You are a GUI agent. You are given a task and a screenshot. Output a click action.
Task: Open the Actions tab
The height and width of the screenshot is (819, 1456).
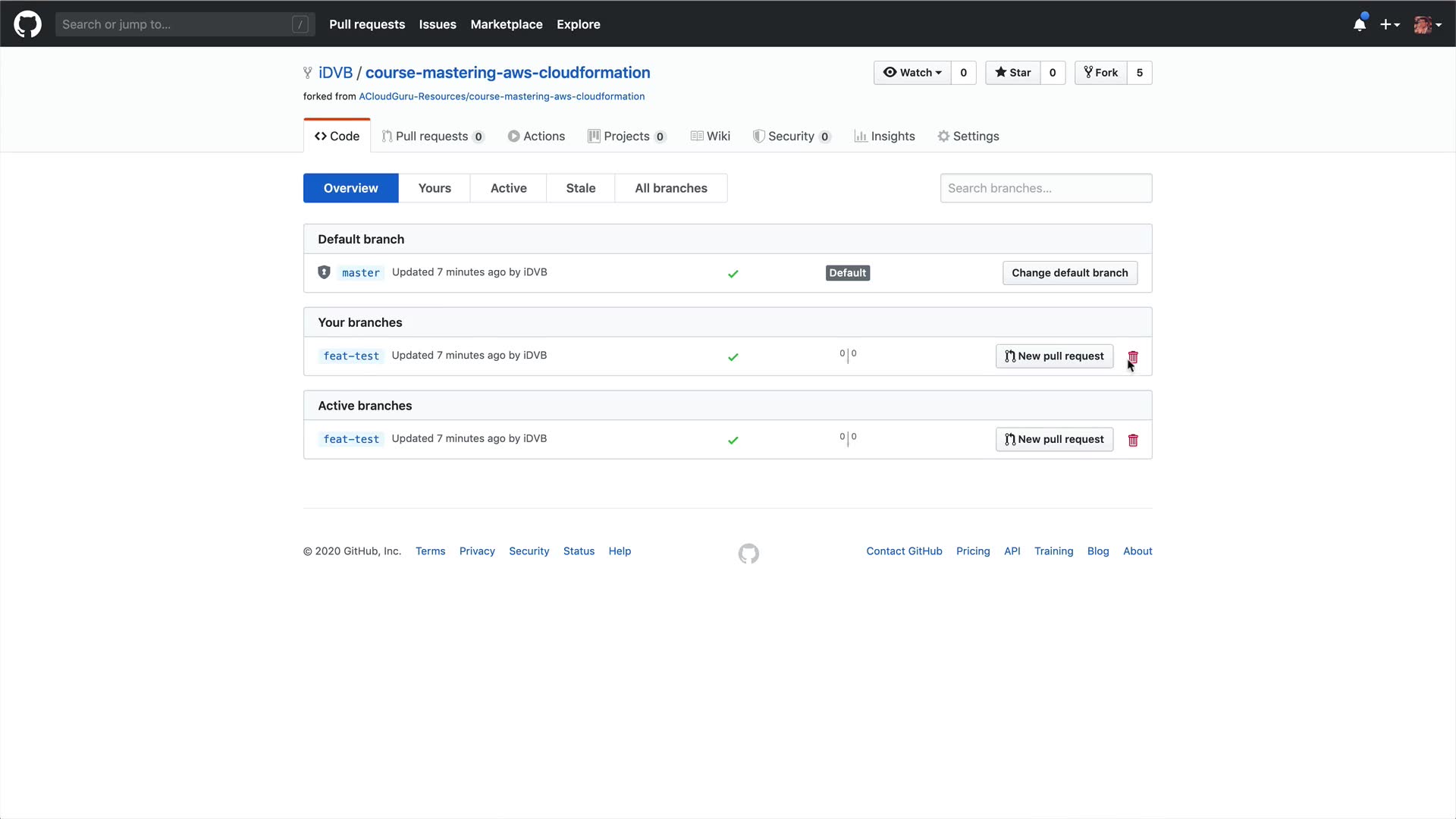536,136
